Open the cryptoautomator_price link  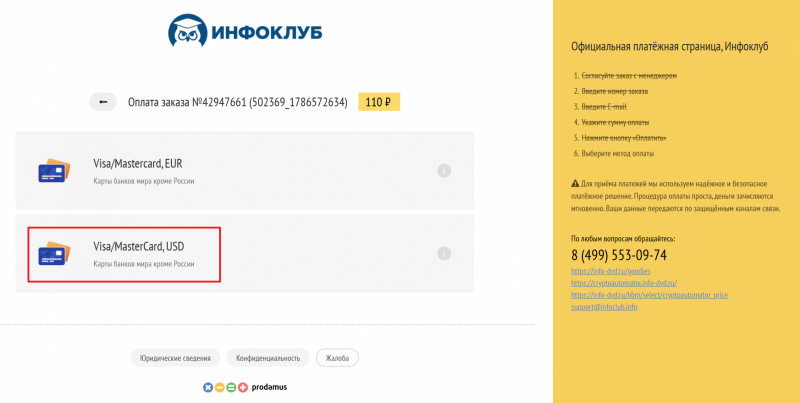(649, 295)
